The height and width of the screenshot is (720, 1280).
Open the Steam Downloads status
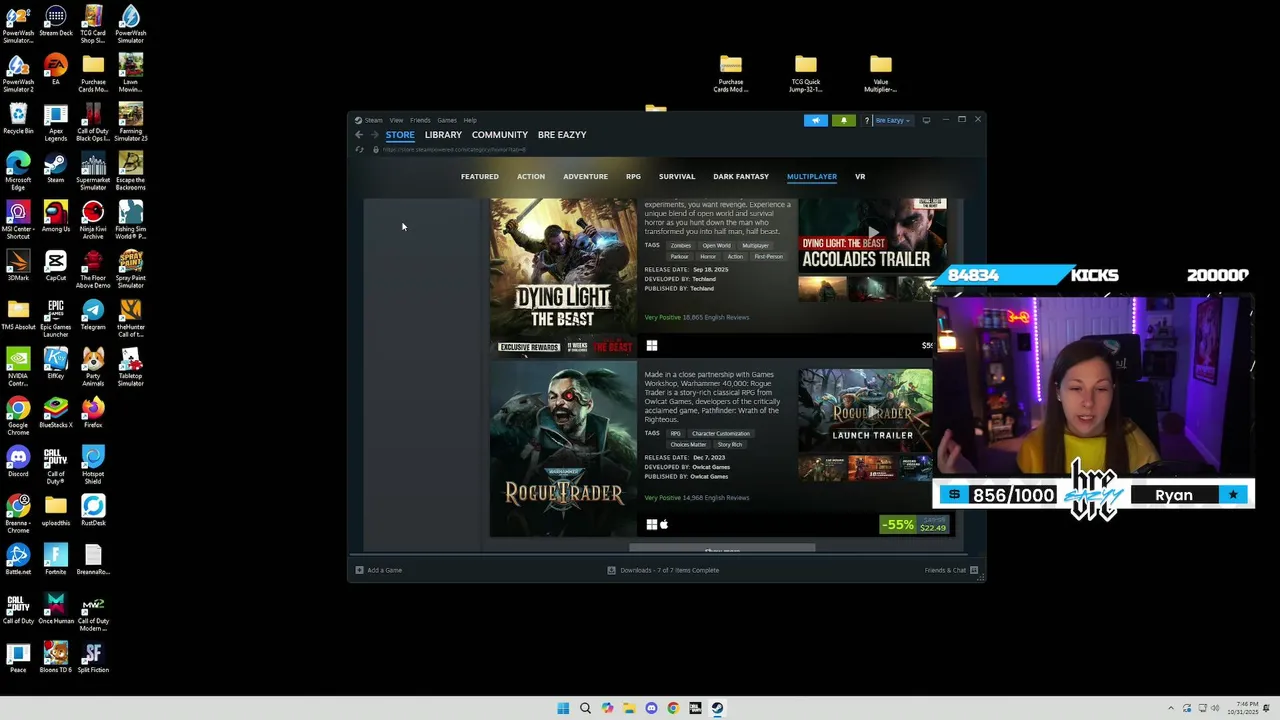click(663, 570)
